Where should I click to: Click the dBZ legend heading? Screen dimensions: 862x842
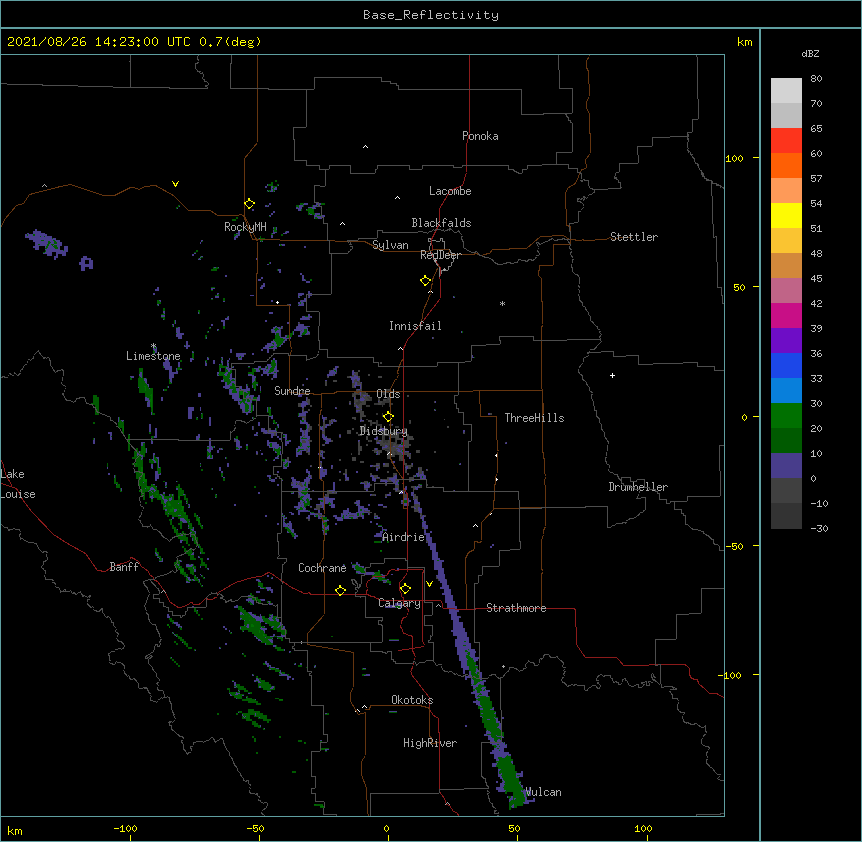pos(810,53)
